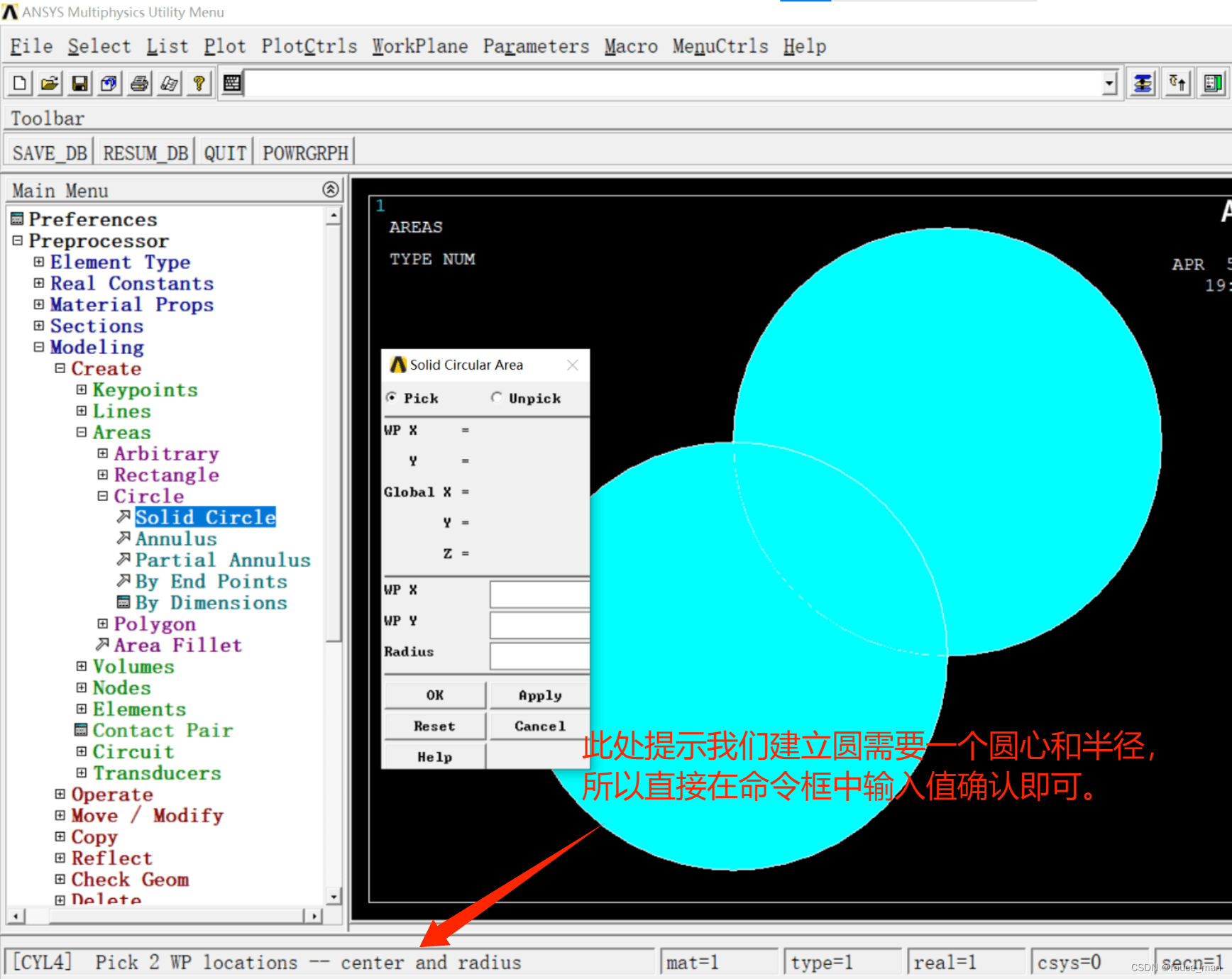Image resolution: width=1232 pixels, height=979 pixels.
Task: Open the WorkPlane menu
Action: [419, 45]
